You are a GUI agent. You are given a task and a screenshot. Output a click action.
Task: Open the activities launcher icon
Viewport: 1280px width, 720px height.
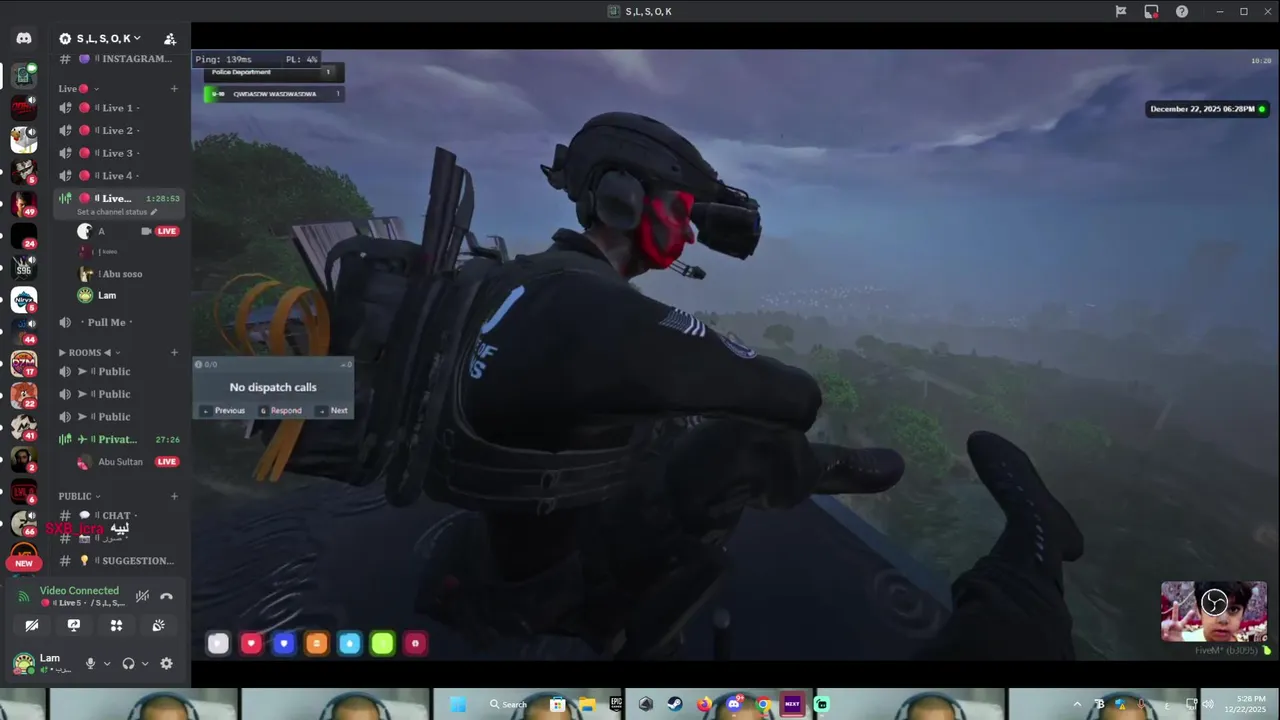tap(116, 625)
